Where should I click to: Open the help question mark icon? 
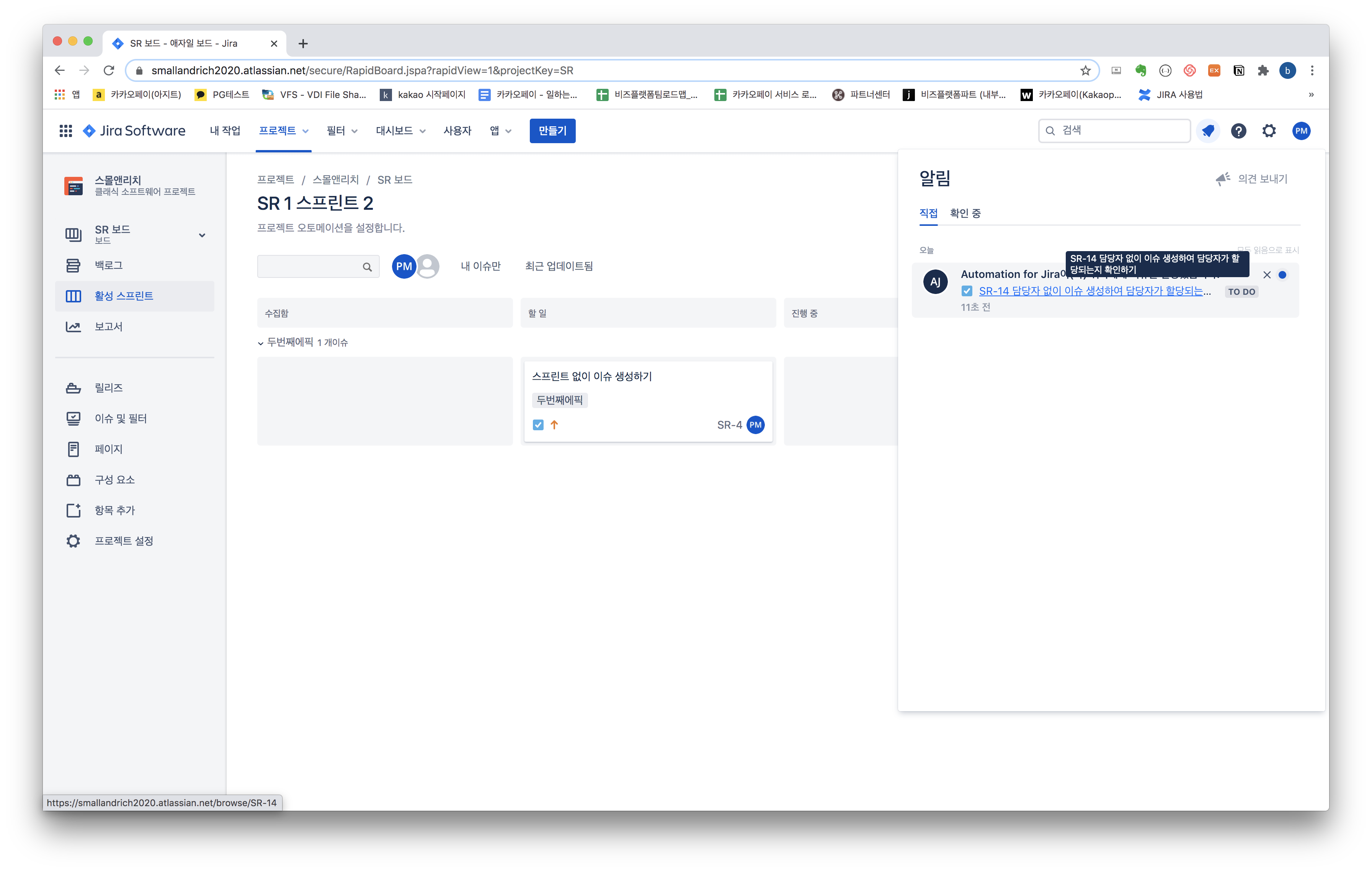[1238, 131]
